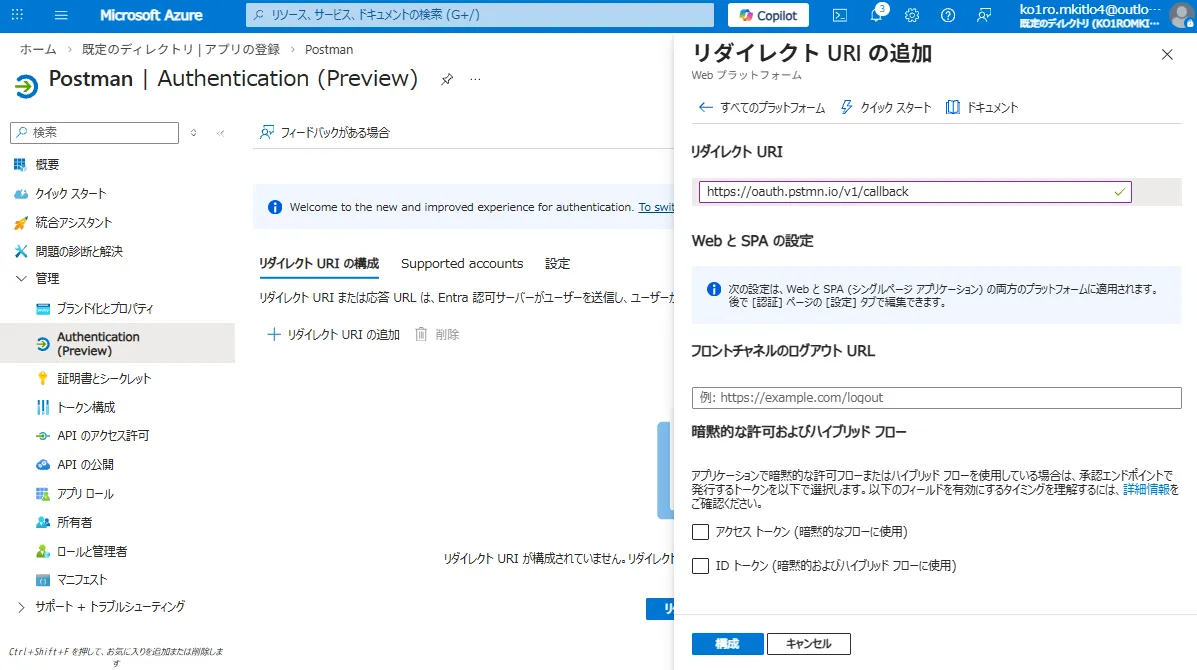1197x670 pixels.
Task: Open Copilot in the top bar
Action: [767, 15]
